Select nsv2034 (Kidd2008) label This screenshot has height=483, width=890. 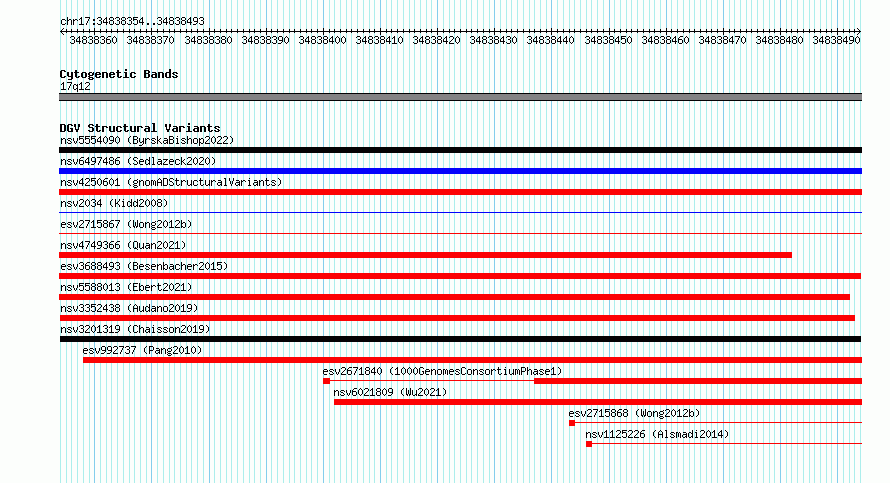pyautogui.click(x=114, y=203)
